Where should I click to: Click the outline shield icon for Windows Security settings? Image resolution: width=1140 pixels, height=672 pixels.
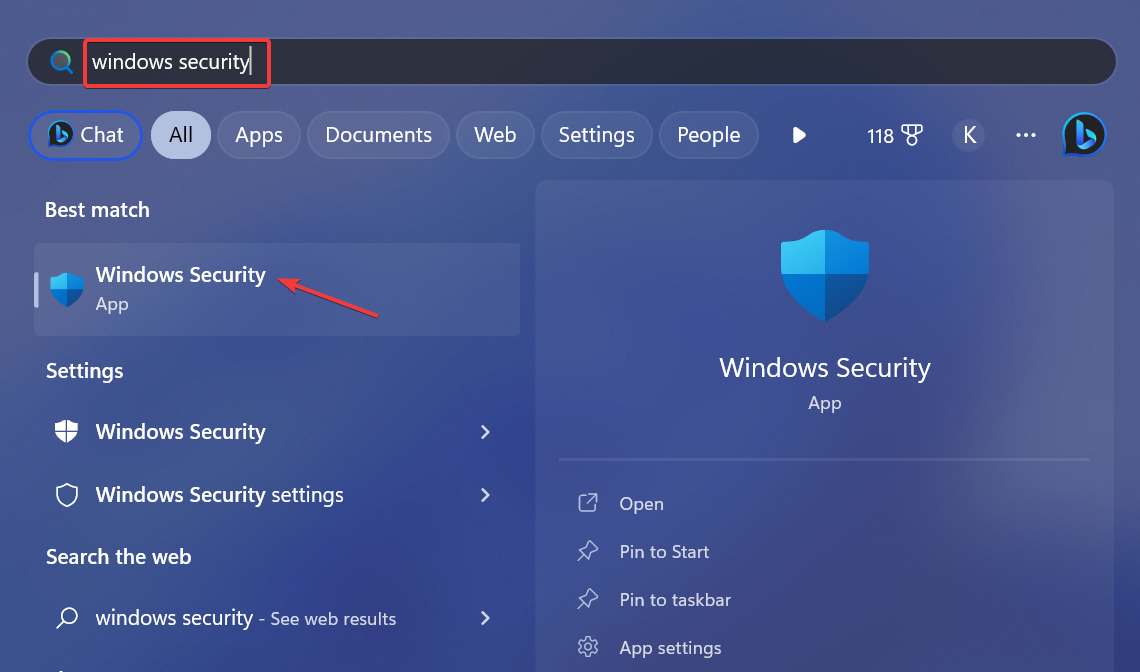tap(67, 495)
